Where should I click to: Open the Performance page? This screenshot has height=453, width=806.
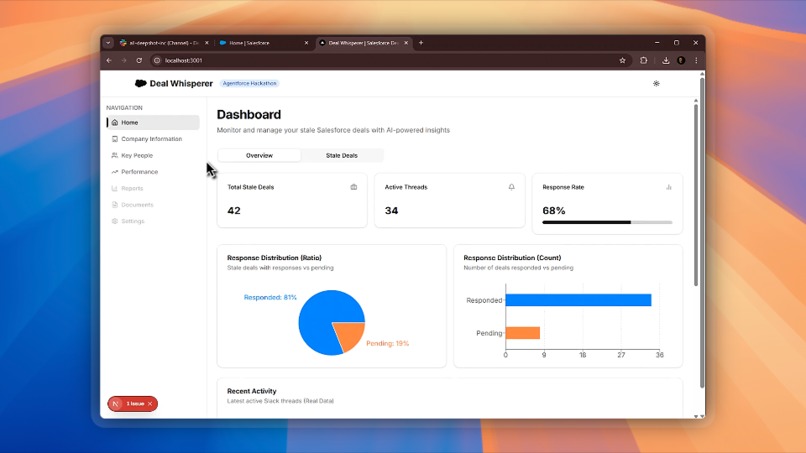point(153,172)
